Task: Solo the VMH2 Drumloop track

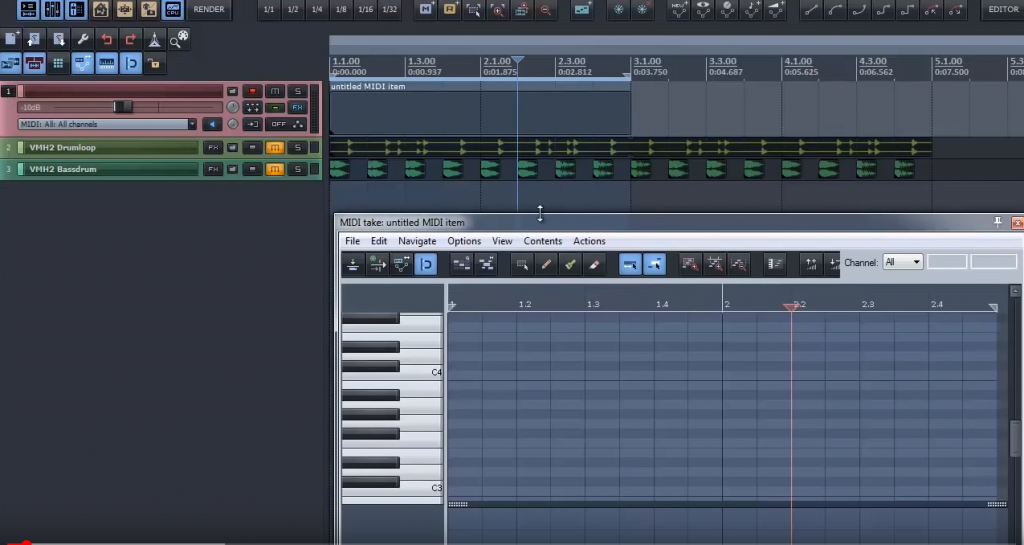Action: point(297,148)
